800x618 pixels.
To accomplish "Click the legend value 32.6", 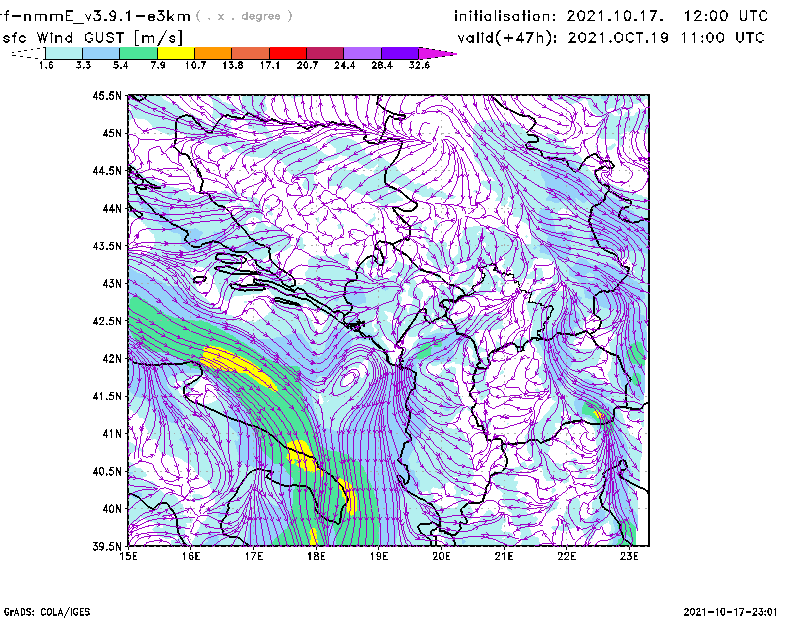I will pos(419,65).
